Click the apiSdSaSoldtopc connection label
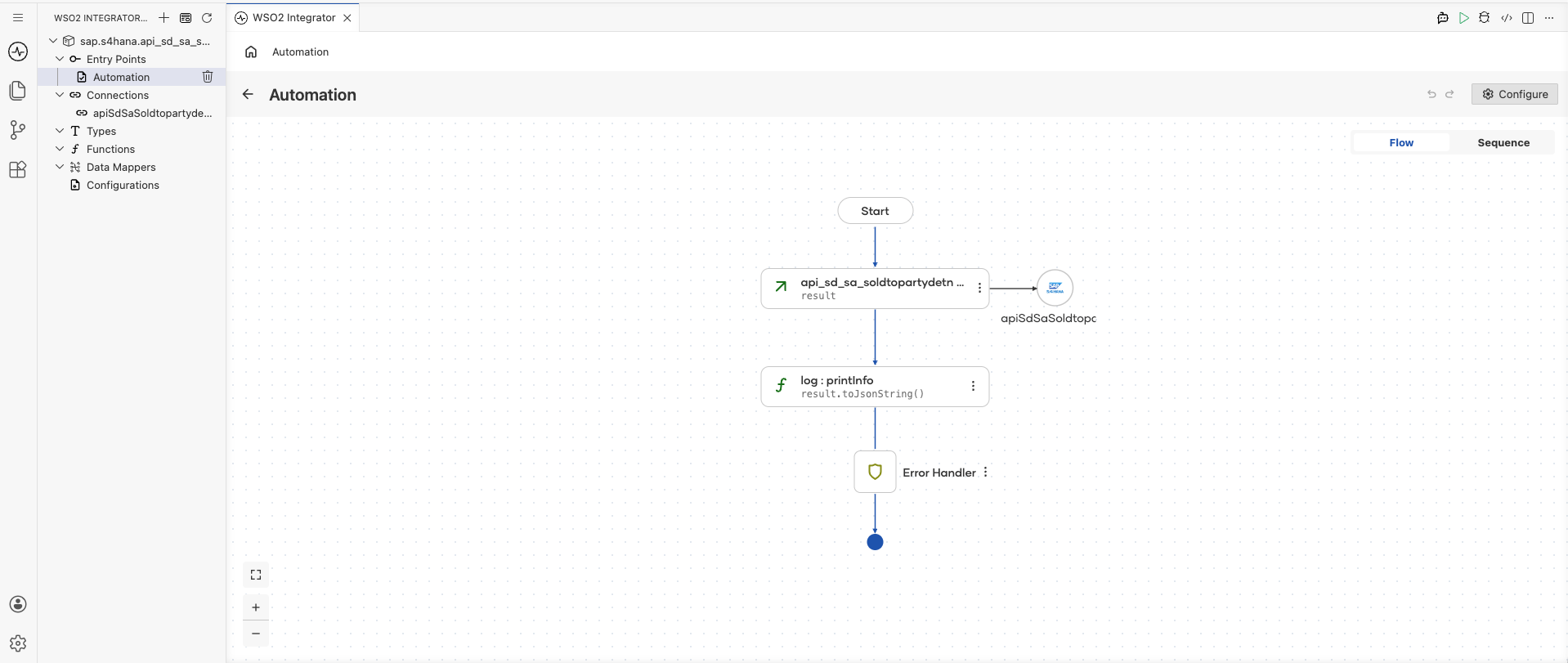The height and width of the screenshot is (663, 1568). [x=1048, y=318]
